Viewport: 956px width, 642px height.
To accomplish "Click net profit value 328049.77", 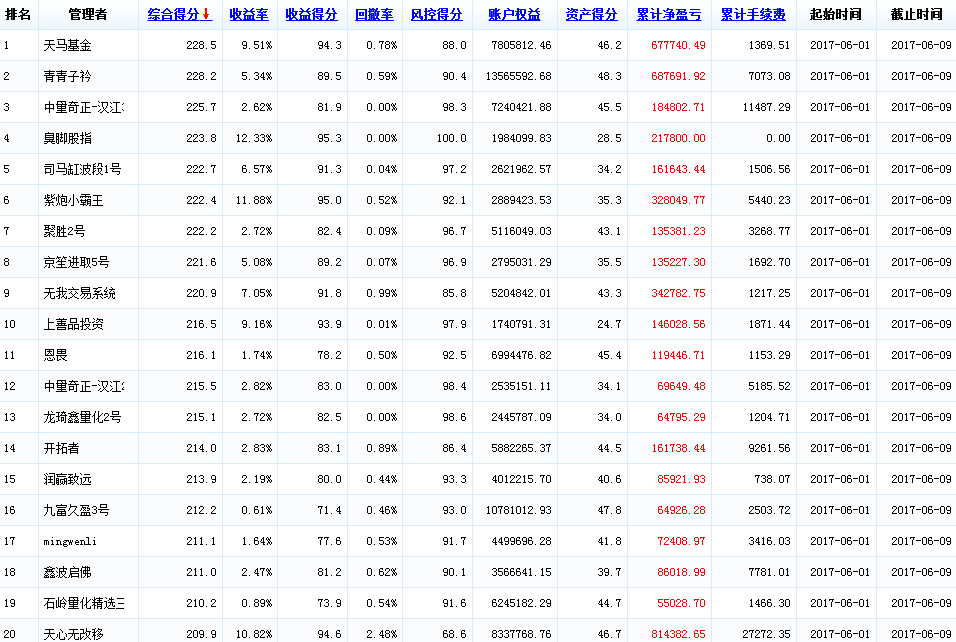I will [x=678, y=200].
